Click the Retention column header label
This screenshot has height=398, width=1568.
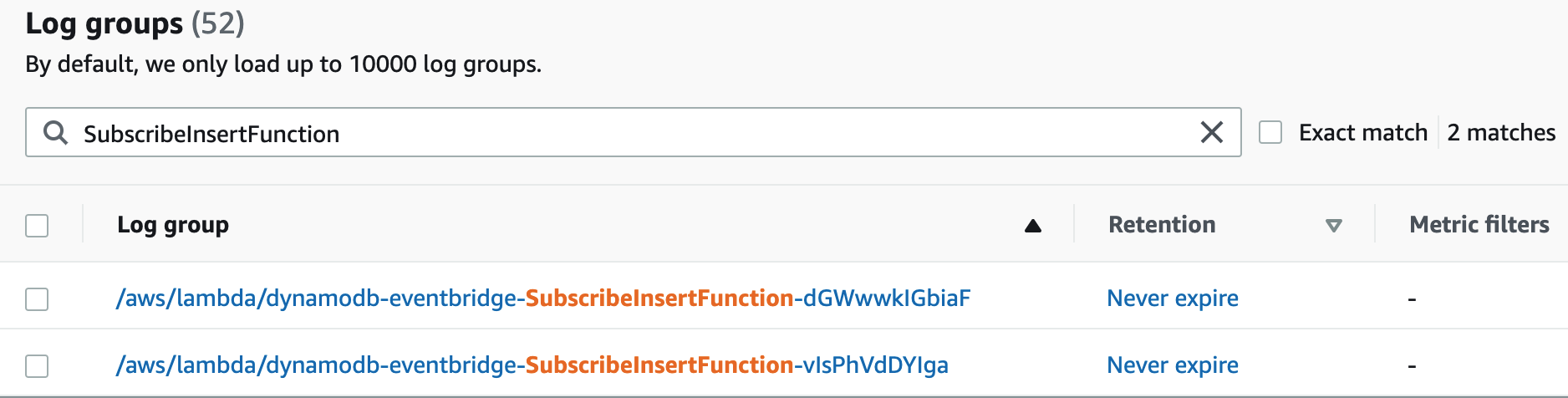pos(1162,224)
